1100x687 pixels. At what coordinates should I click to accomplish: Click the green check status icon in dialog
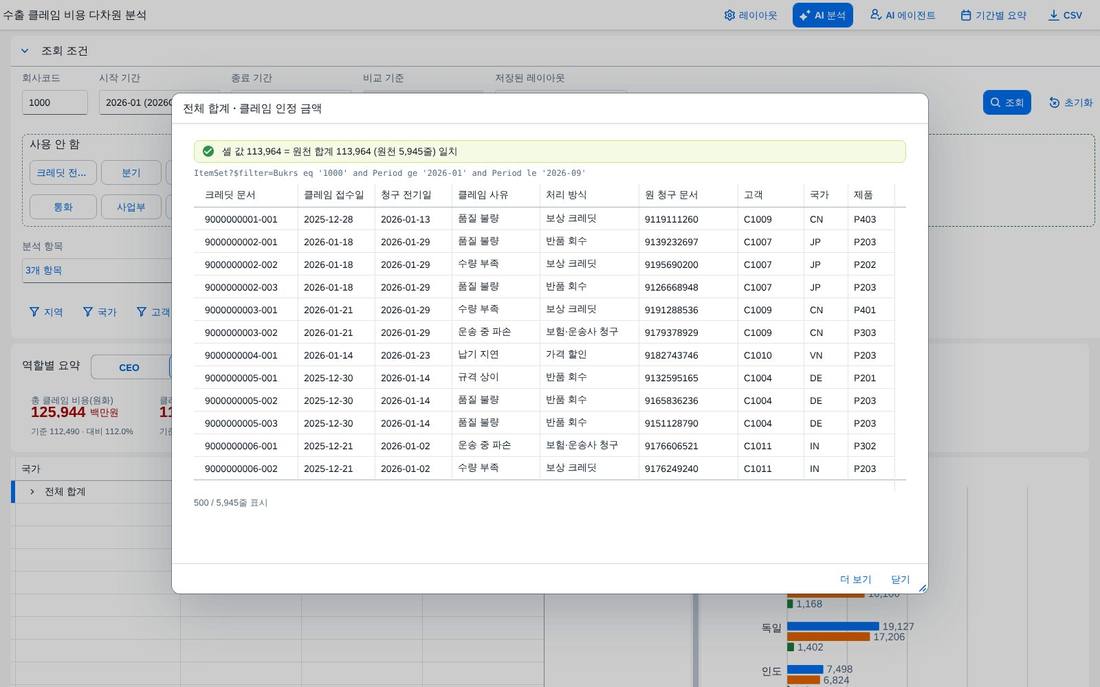pos(208,151)
